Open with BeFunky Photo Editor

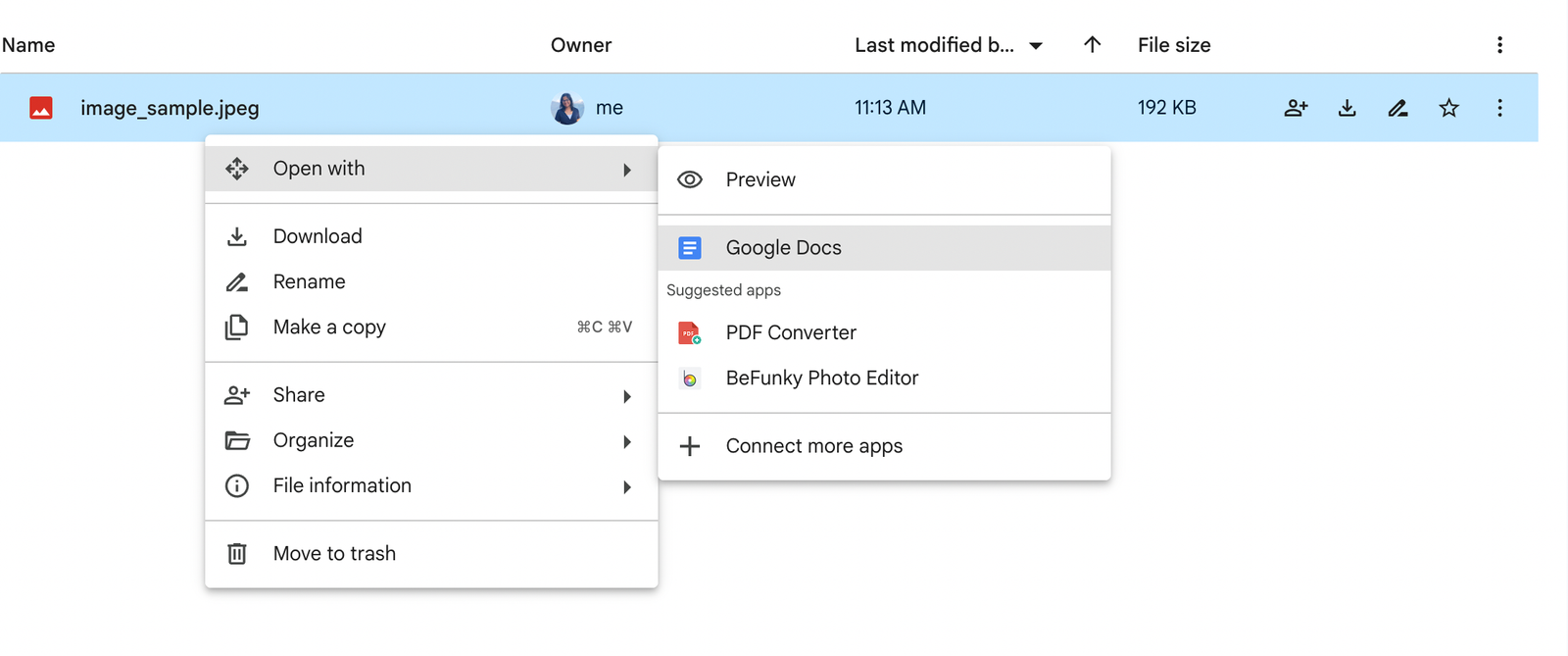click(x=821, y=378)
